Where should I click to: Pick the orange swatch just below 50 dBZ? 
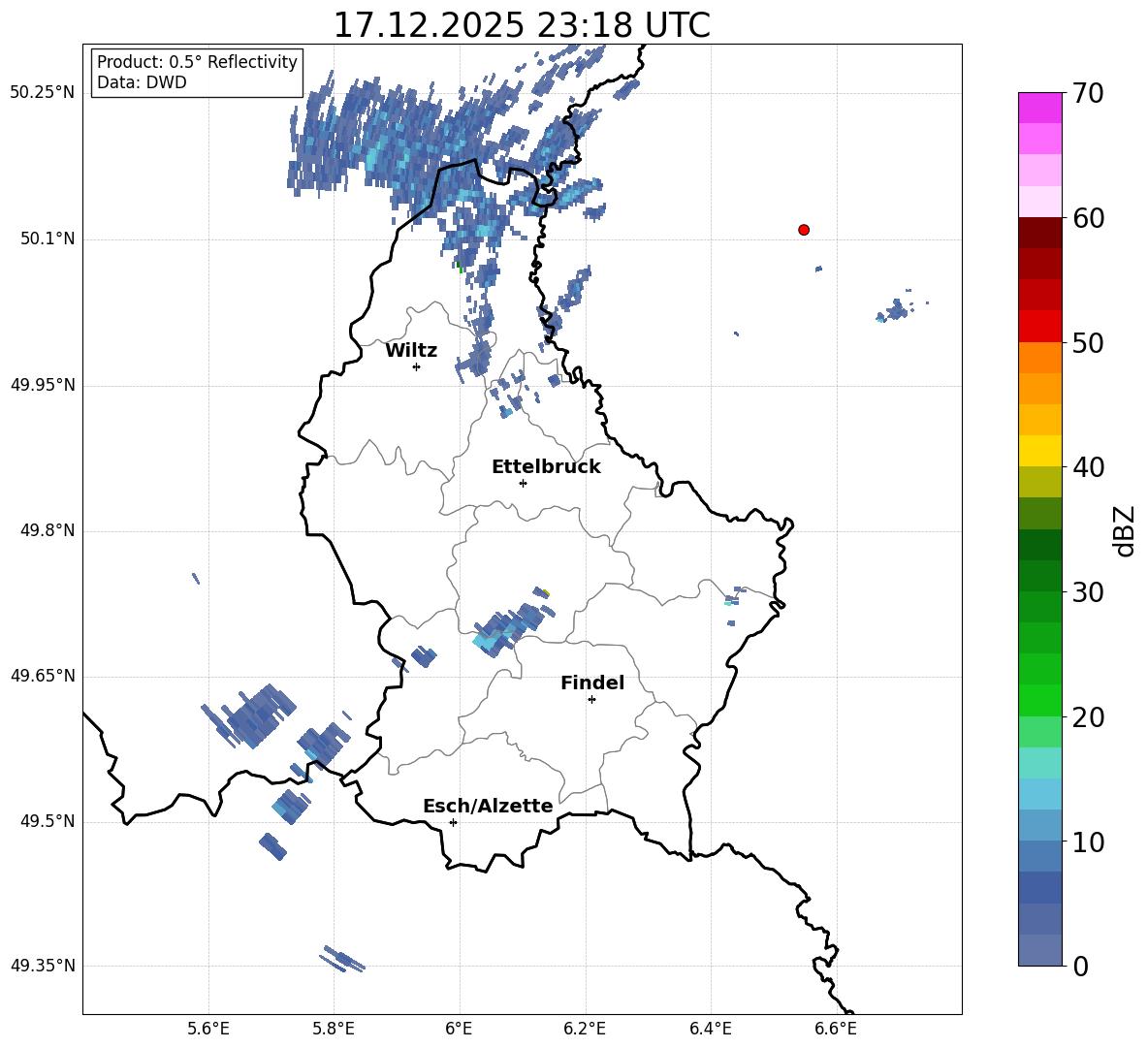pos(1039,357)
